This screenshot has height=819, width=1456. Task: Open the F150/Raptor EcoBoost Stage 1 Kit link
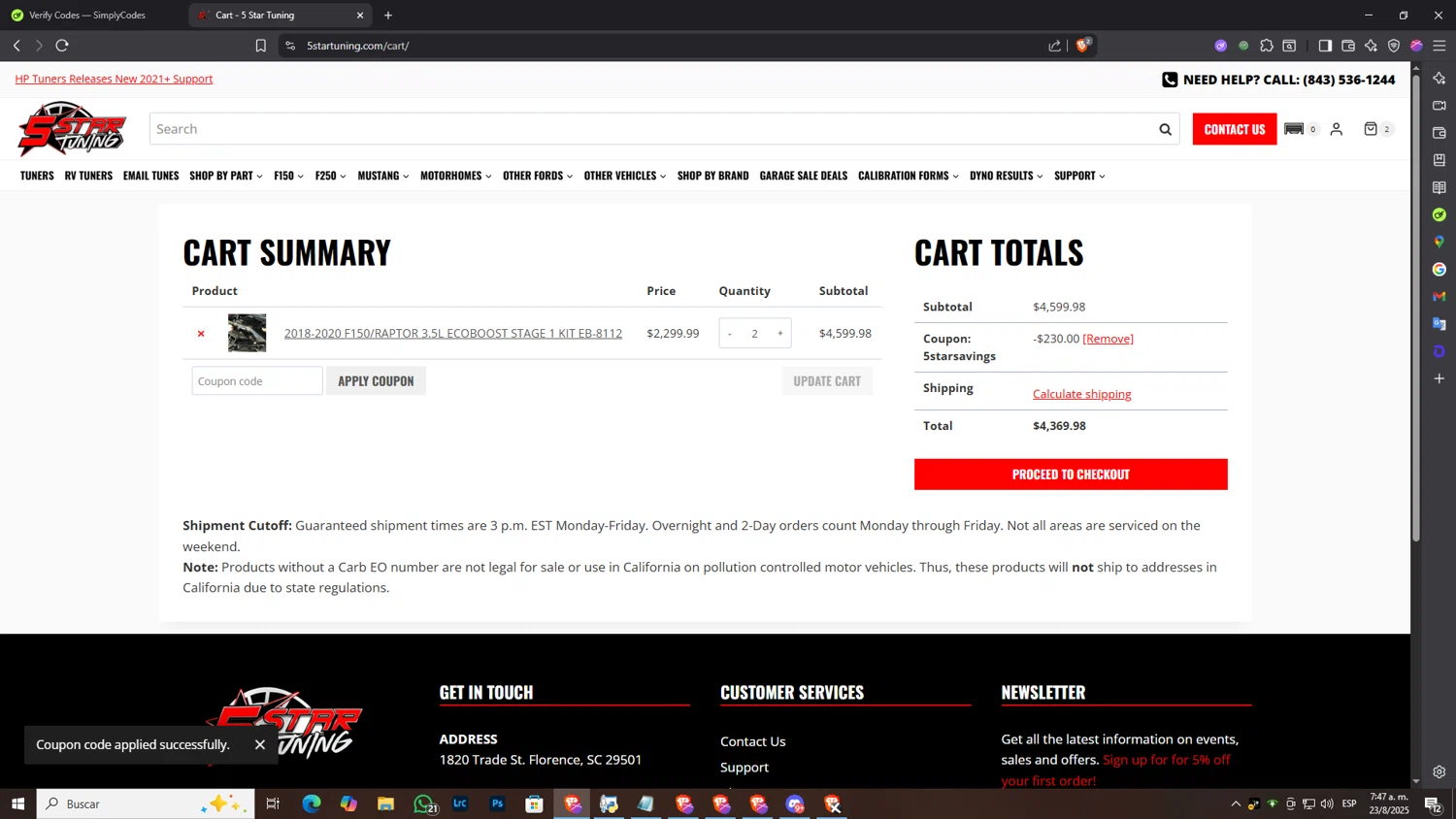coord(453,334)
